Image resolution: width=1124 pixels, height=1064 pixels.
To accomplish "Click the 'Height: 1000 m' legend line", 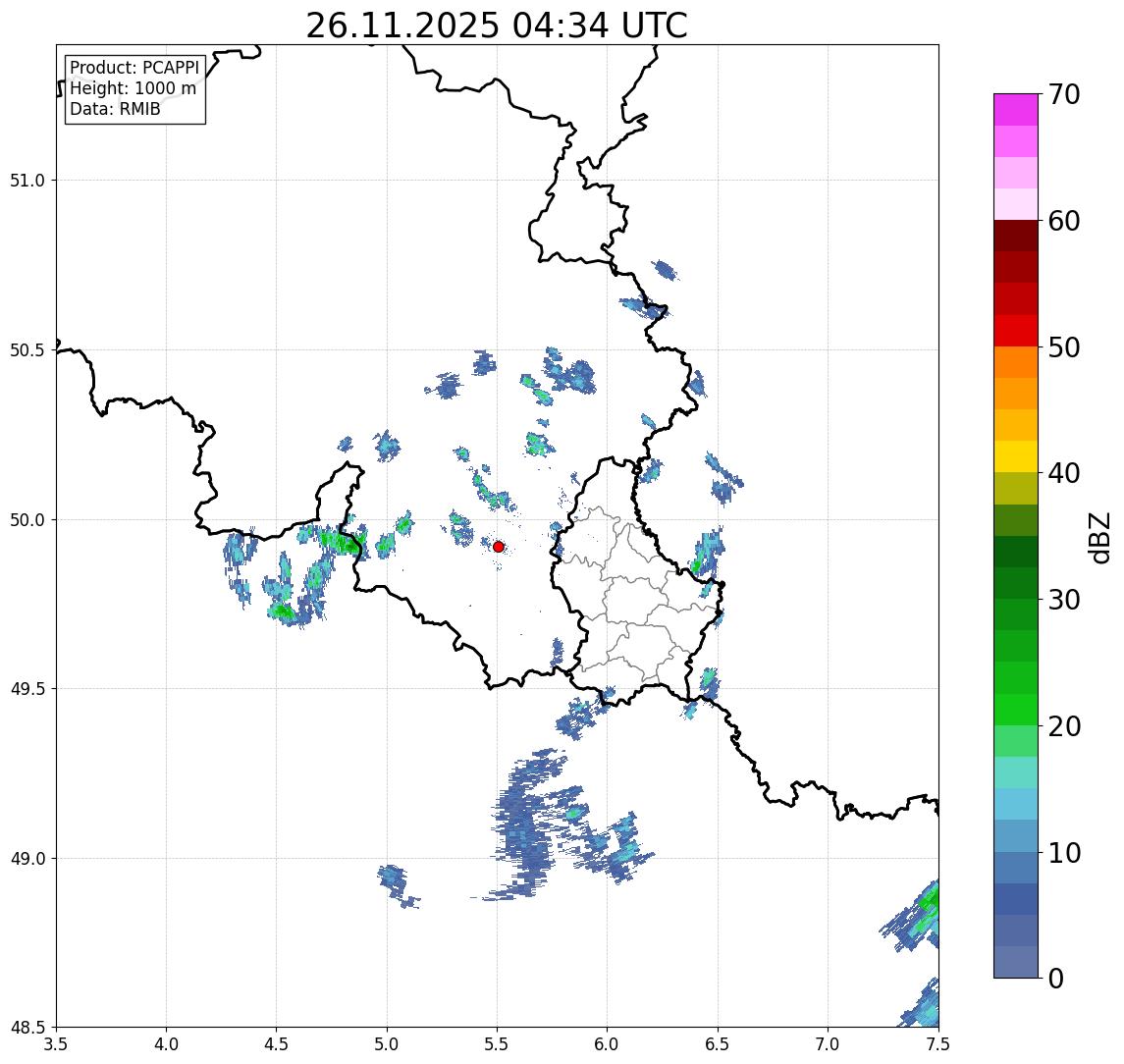I will click(x=133, y=88).
